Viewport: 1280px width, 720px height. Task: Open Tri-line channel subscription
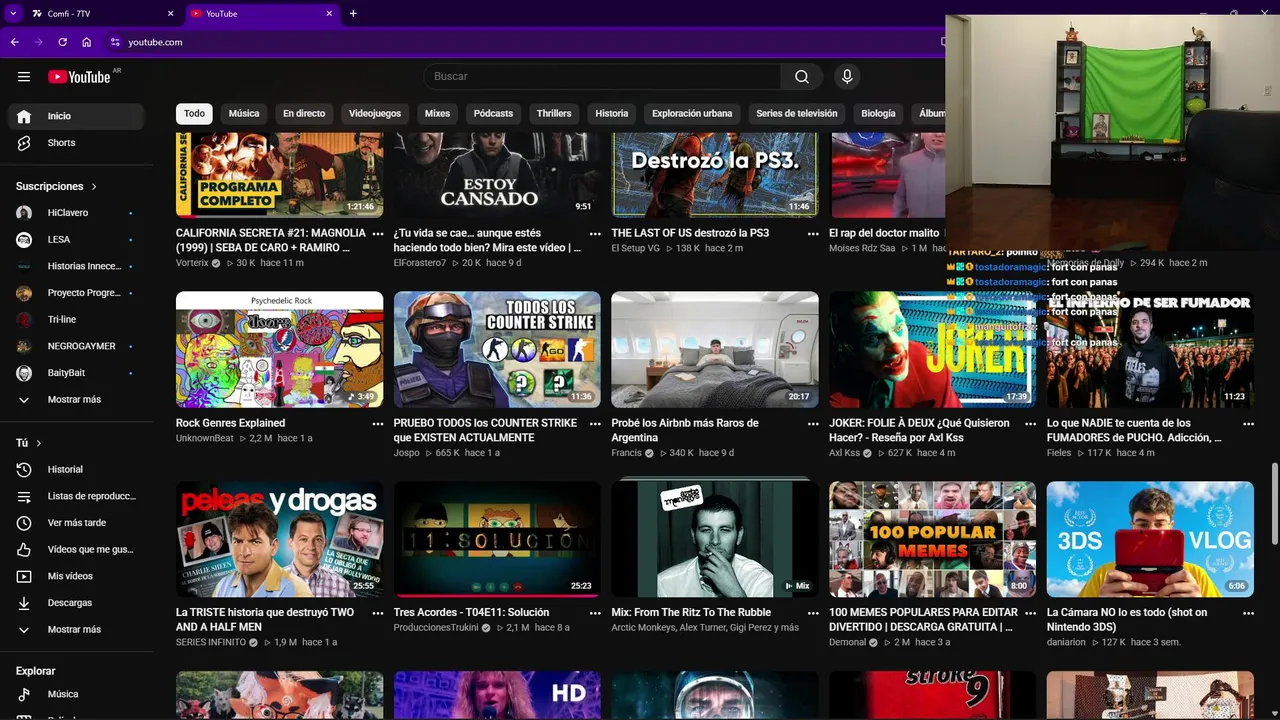[77, 319]
